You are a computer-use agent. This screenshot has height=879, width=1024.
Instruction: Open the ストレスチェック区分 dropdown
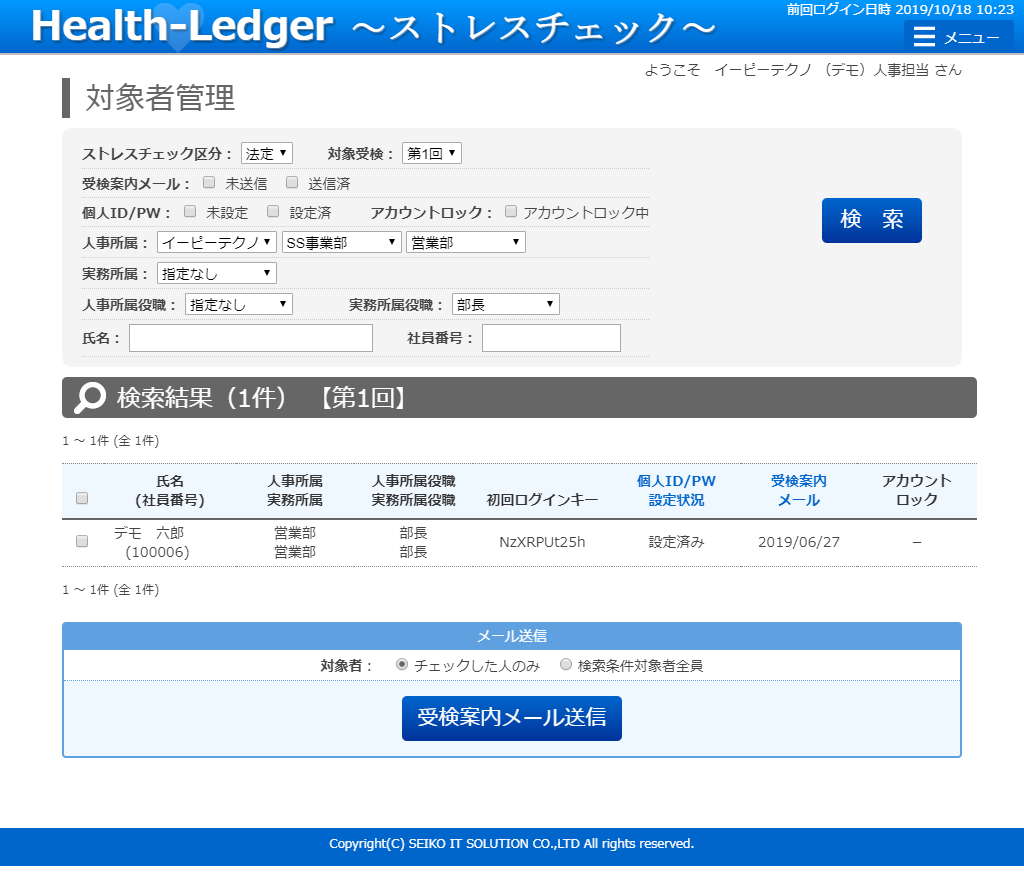266,153
